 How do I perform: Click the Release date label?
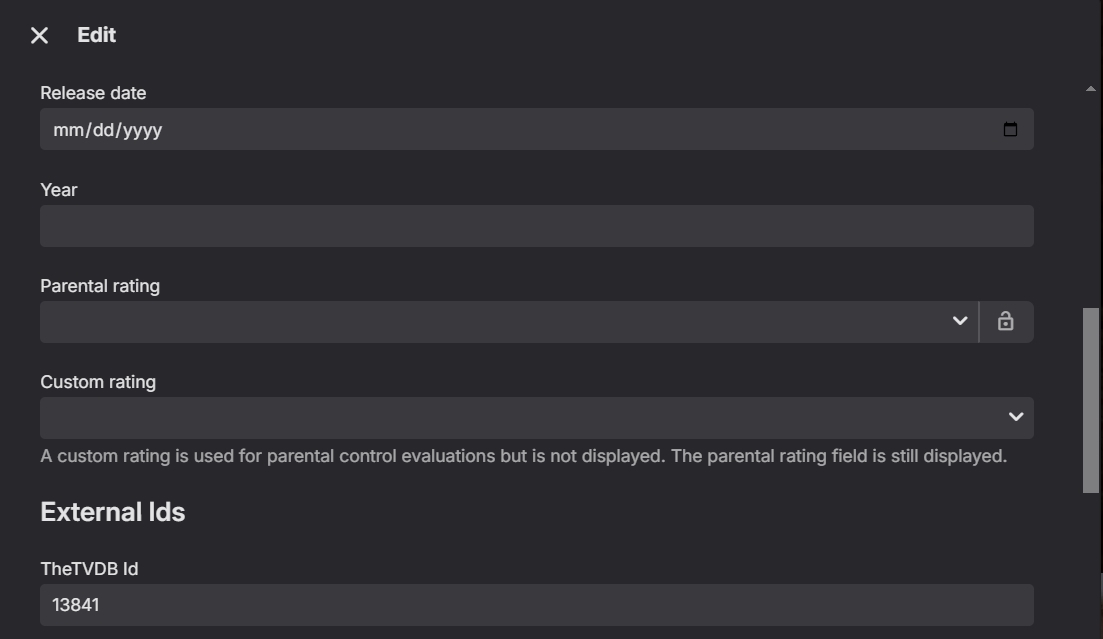point(93,93)
